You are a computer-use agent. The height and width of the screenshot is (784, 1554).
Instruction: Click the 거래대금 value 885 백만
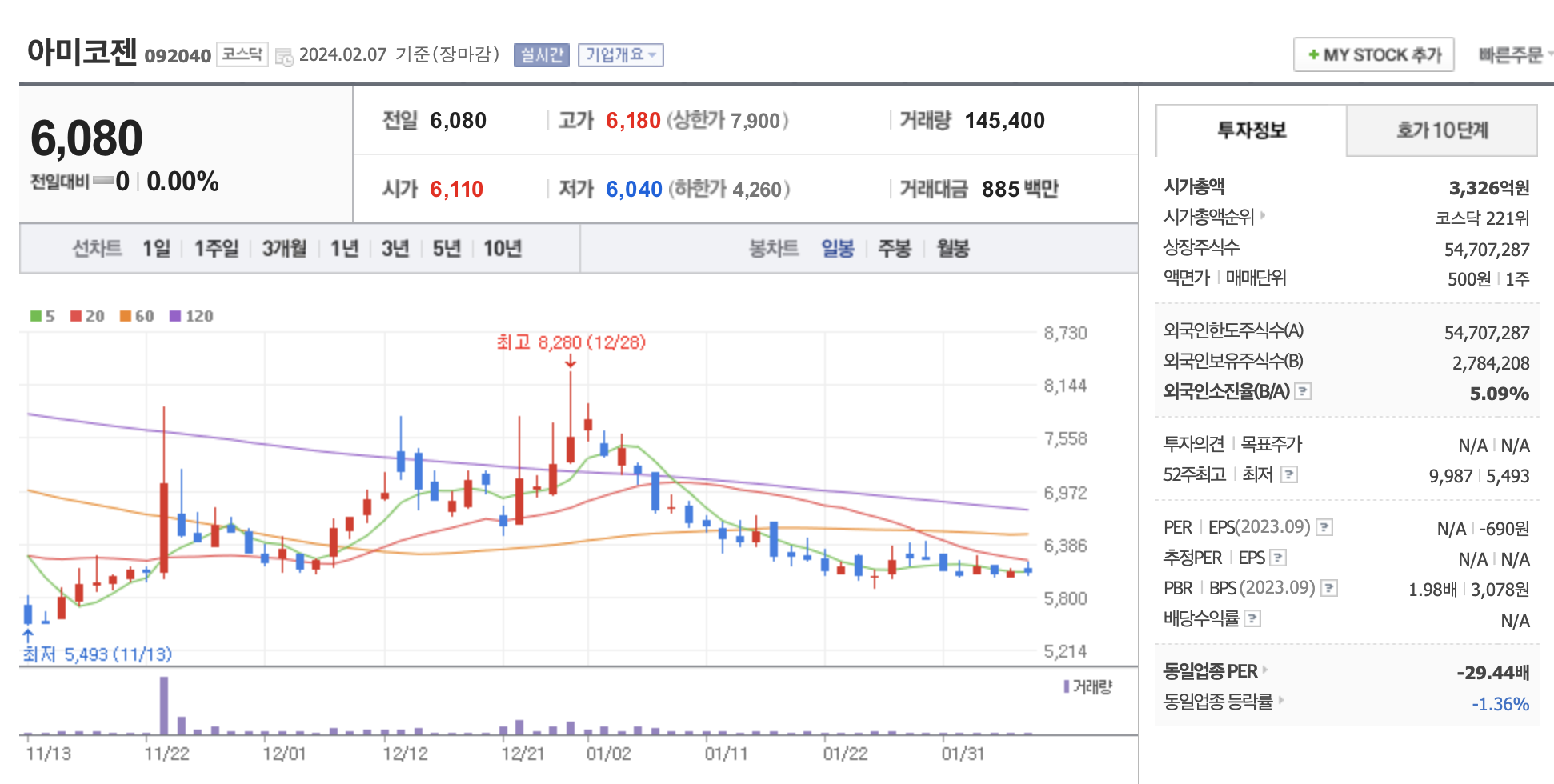(x=1020, y=190)
